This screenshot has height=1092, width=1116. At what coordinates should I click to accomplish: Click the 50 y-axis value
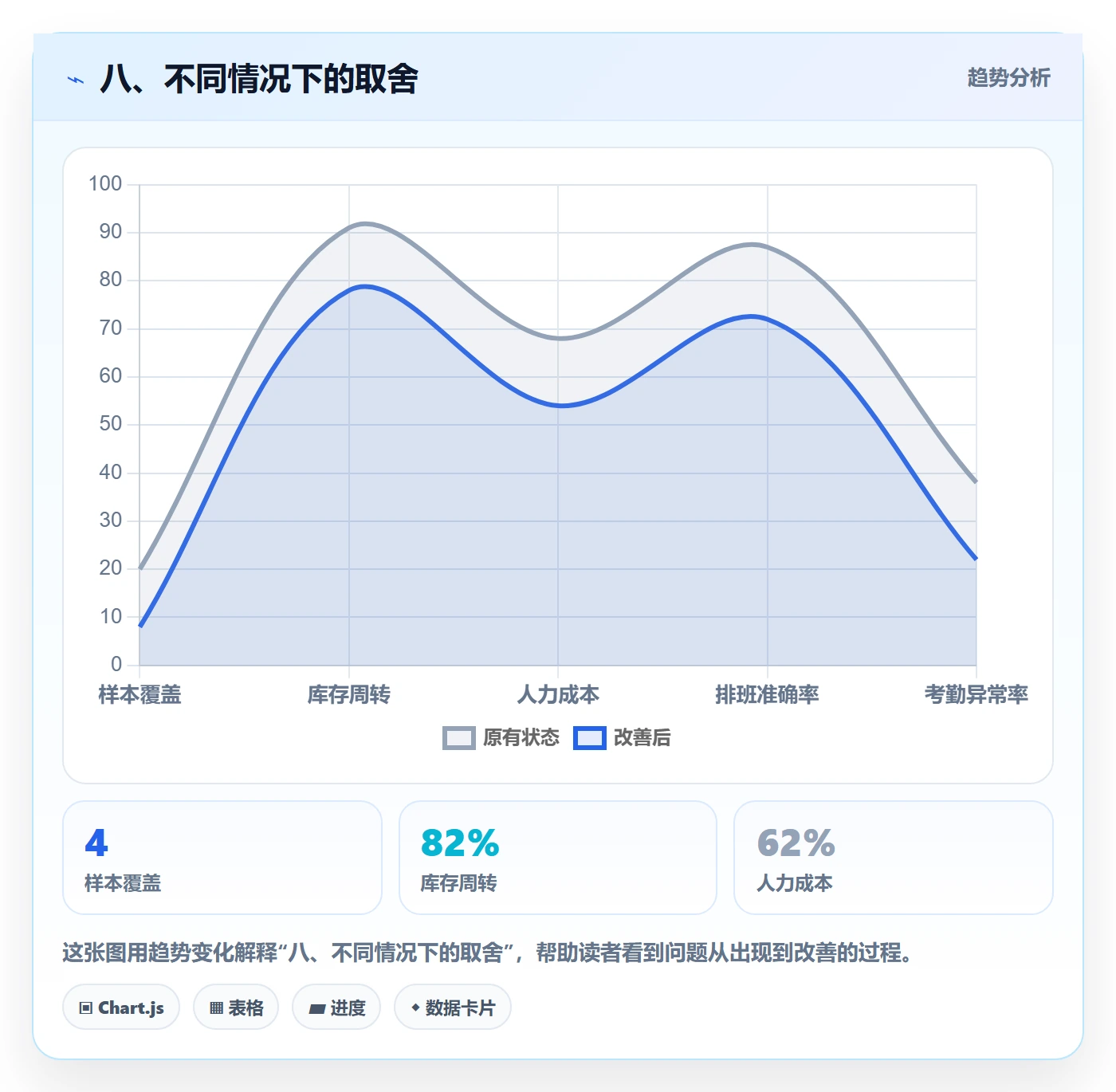click(x=111, y=424)
